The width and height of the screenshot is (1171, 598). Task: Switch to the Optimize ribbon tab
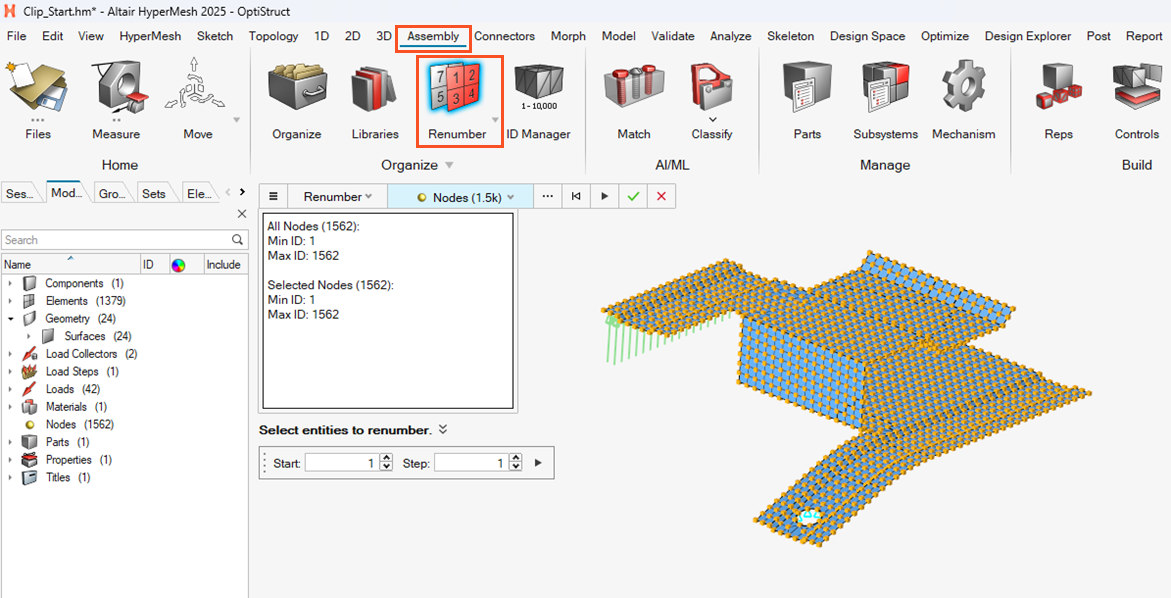click(945, 36)
